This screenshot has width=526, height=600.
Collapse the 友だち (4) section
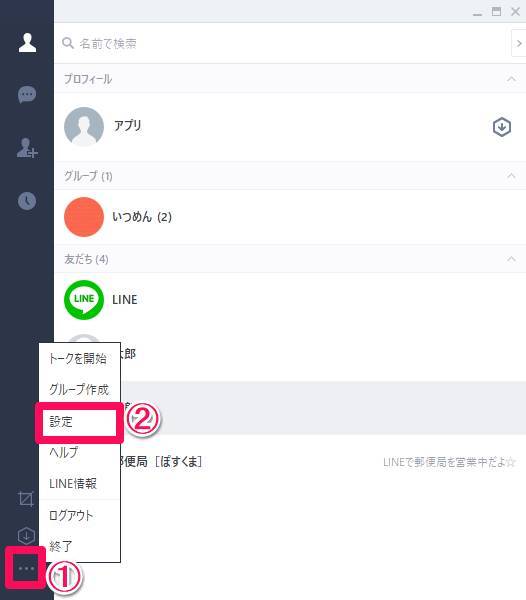coord(511,259)
